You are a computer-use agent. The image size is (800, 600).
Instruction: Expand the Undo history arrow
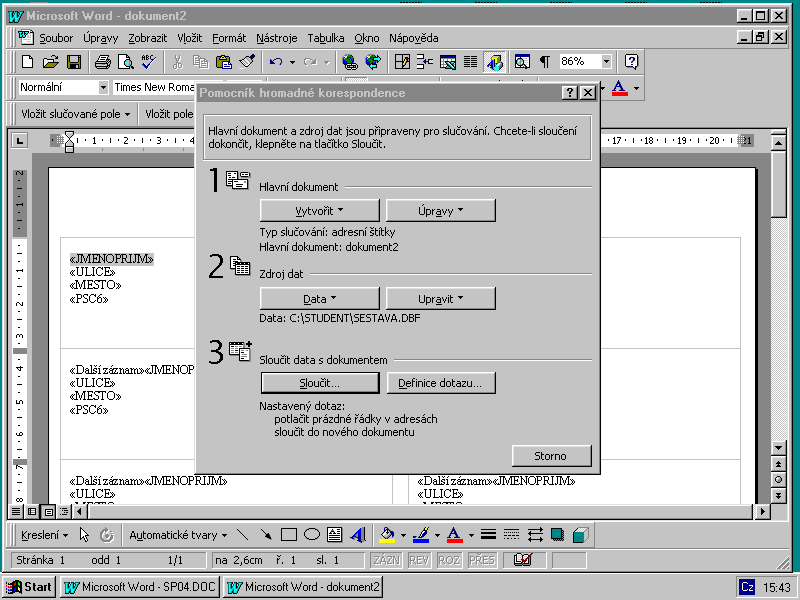point(292,62)
